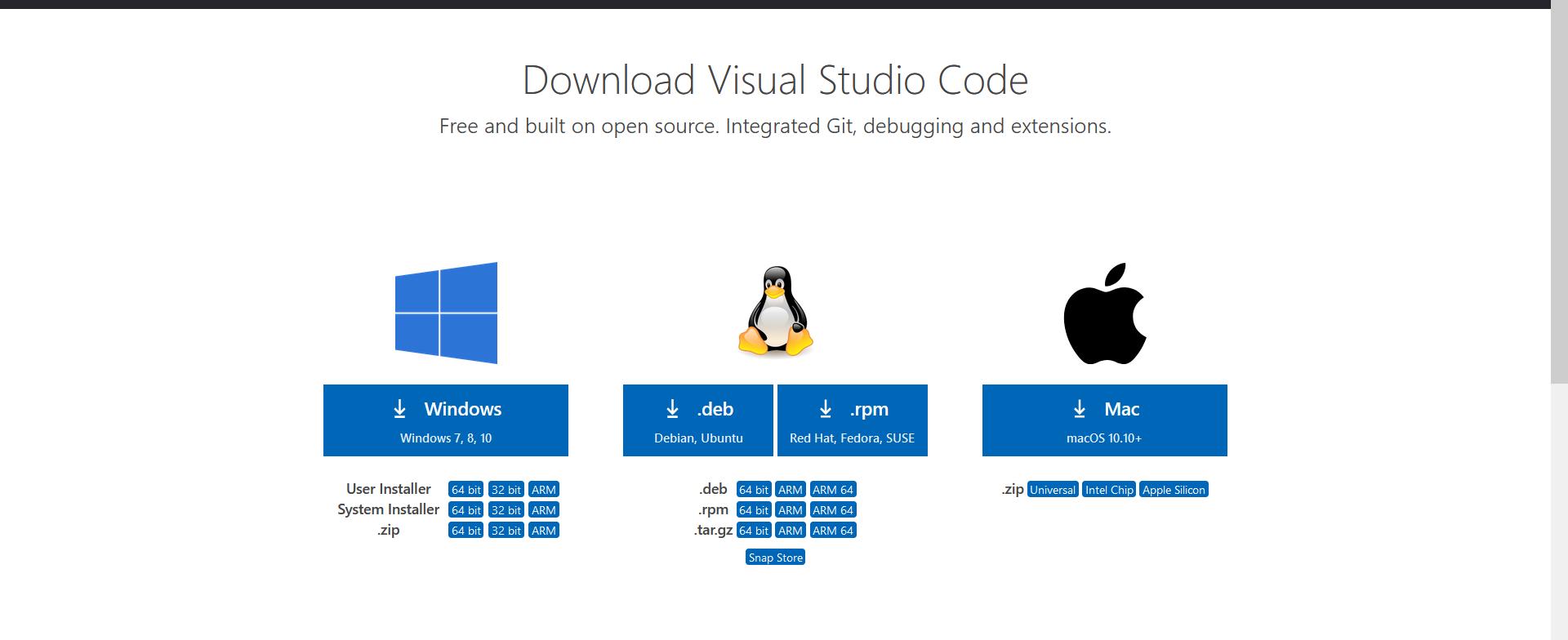This screenshot has width=1568, height=640.
Task: Select System Installer 64 bit
Action: (x=466, y=510)
